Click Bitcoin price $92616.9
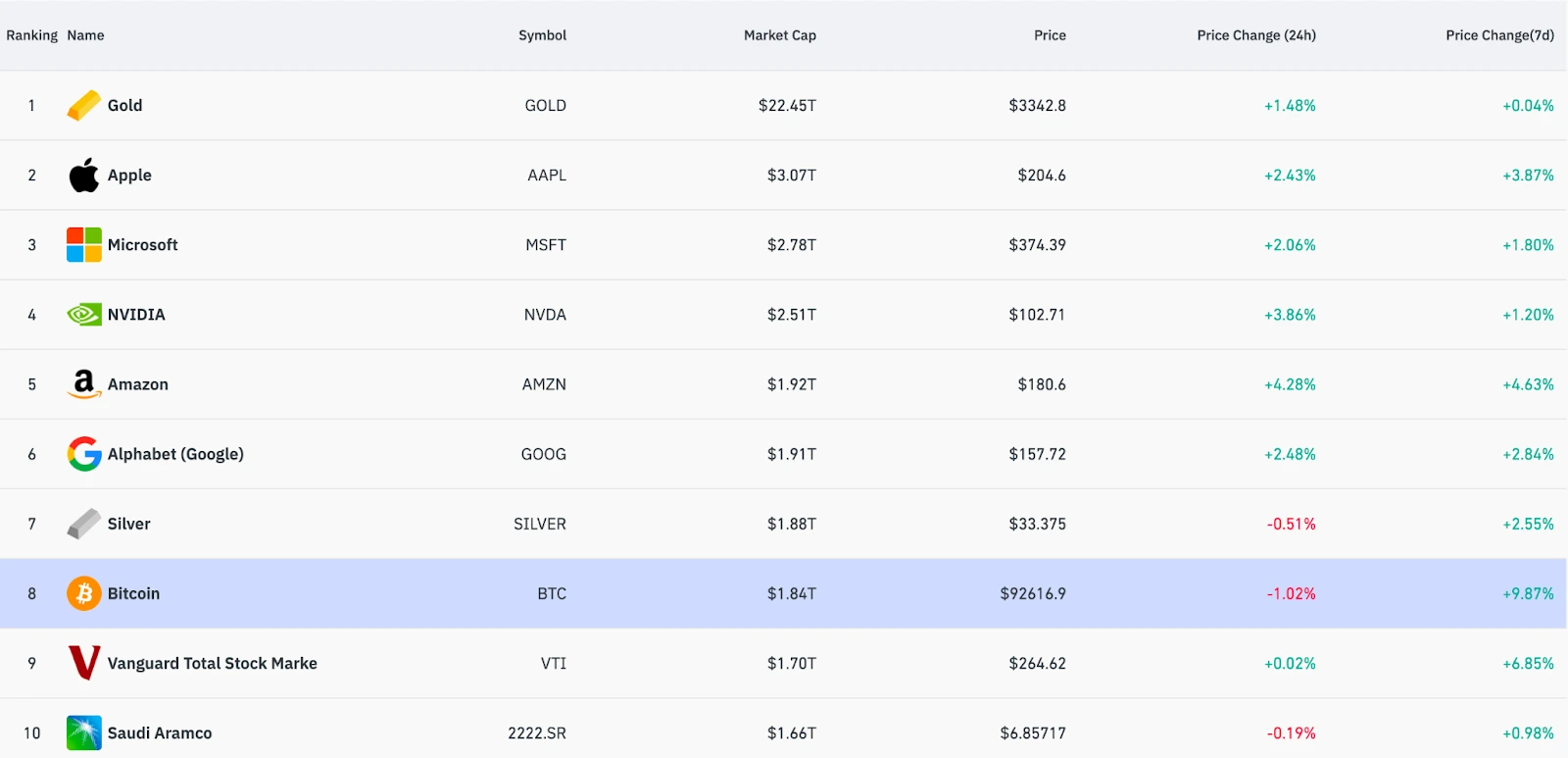1568x758 pixels. point(1033,593)
